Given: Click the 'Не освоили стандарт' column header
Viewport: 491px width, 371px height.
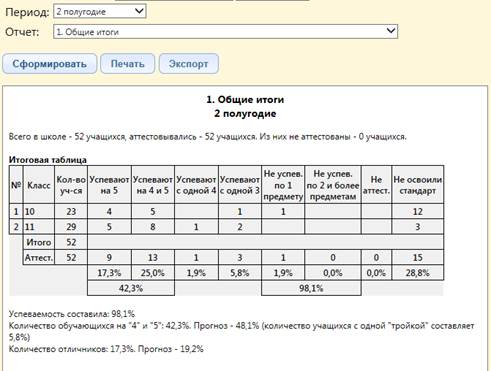Looking at the screenshot, I should tap(418, 185).
